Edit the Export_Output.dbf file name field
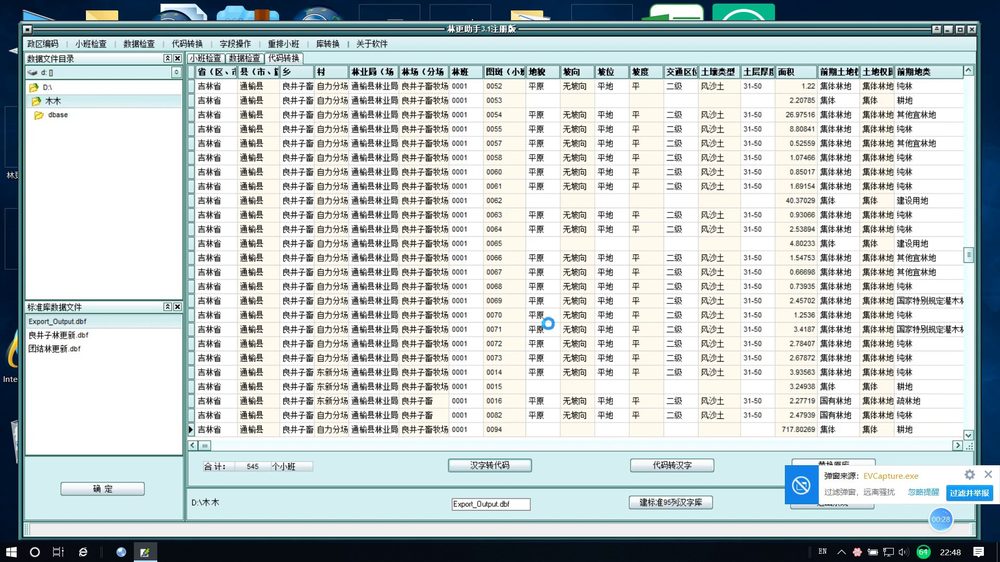 (490, 504)
